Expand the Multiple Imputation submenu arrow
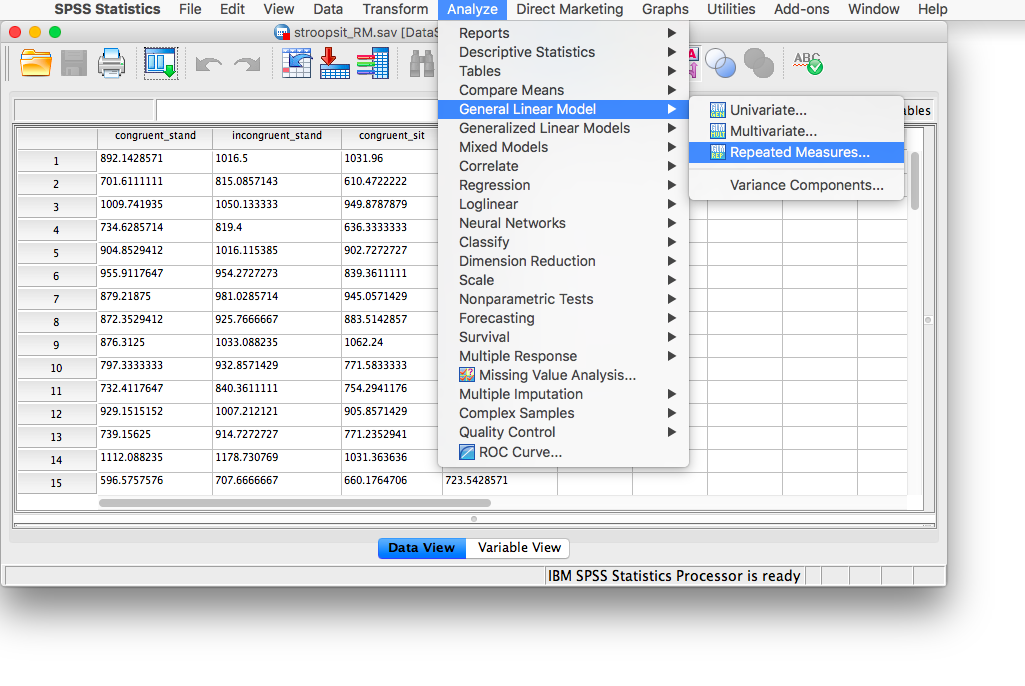The width and height of the screenshot is (1025, 686). (671, 394)
